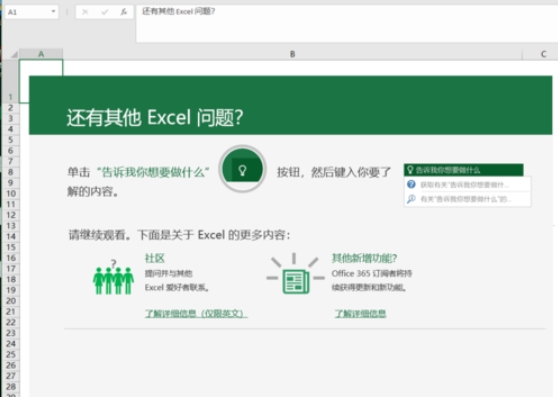The height and width of the screenshot is (397, 558).
Task: Select row 14 header
Action: coord(10,236)
